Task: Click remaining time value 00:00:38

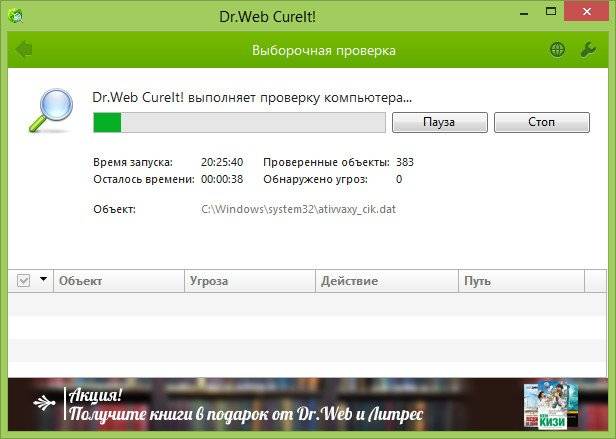Action: 222,179
